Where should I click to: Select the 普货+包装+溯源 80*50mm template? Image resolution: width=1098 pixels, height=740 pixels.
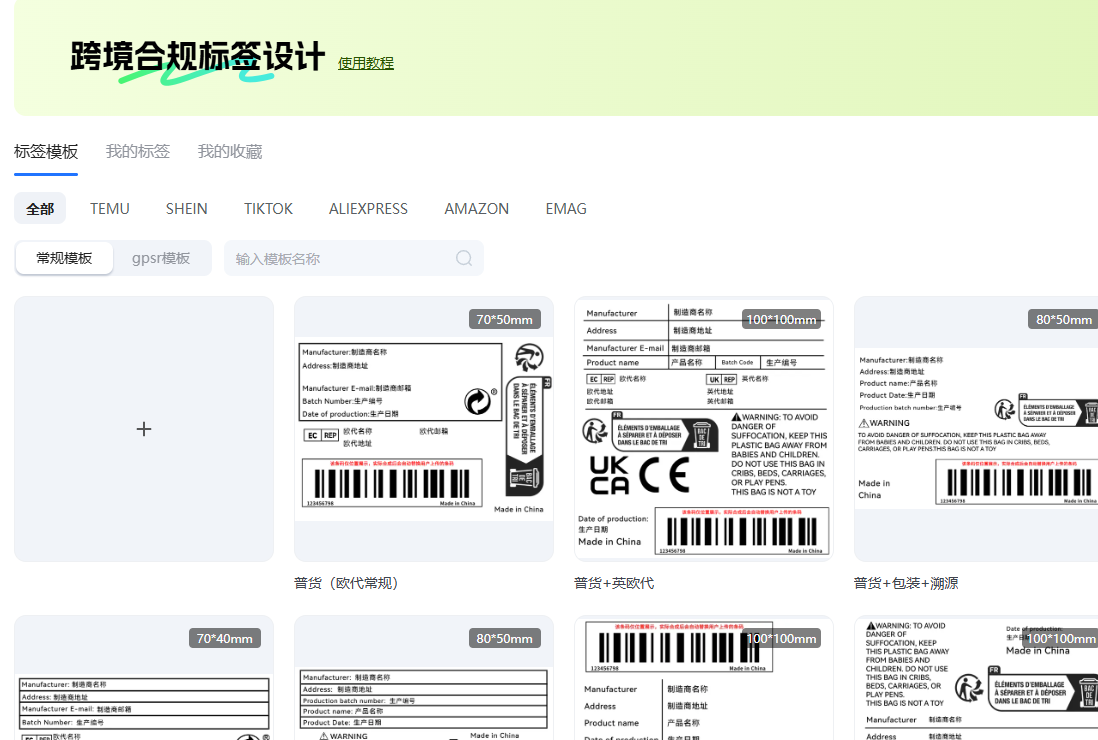tap(975, 429)
